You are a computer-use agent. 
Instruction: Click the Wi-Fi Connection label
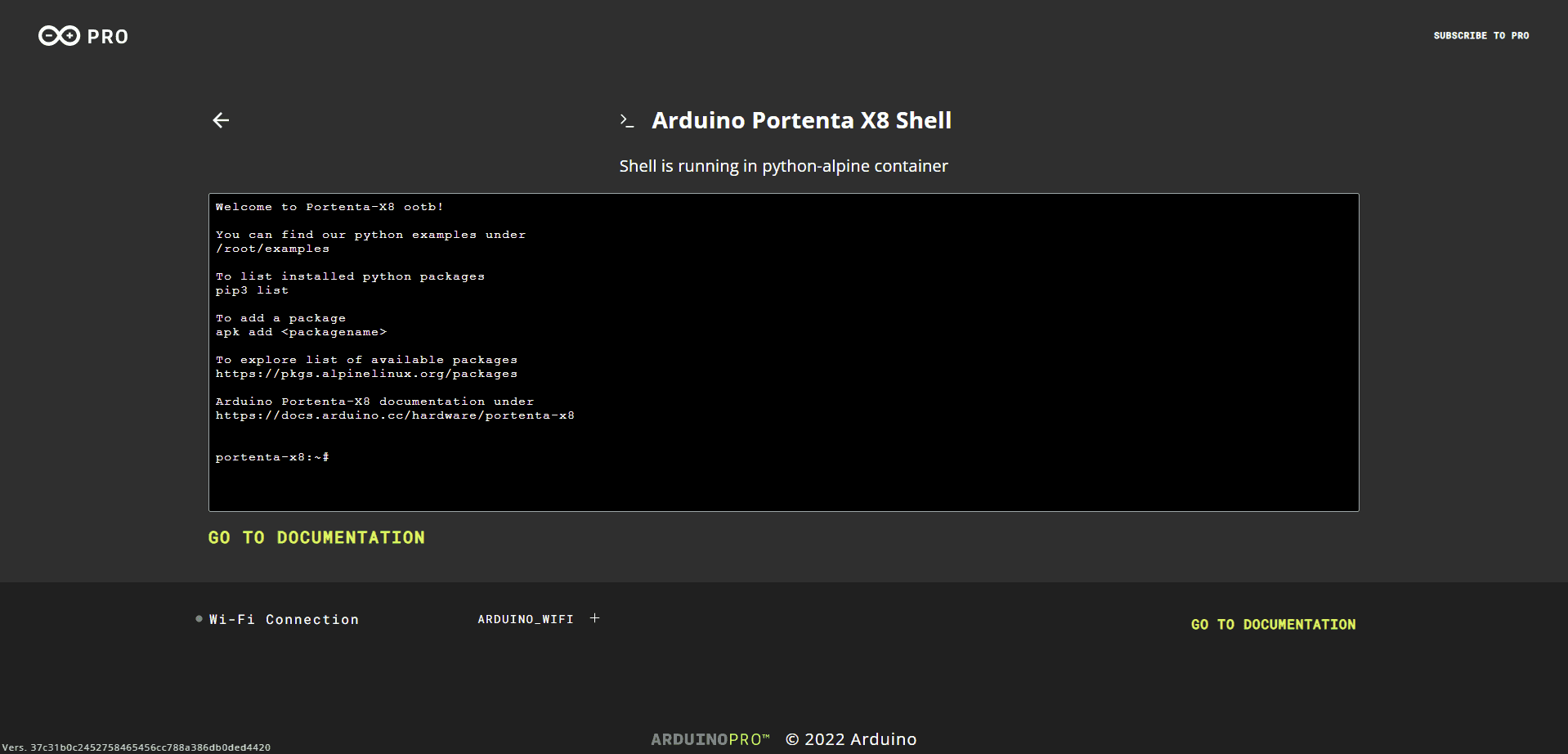click(284, 620)
